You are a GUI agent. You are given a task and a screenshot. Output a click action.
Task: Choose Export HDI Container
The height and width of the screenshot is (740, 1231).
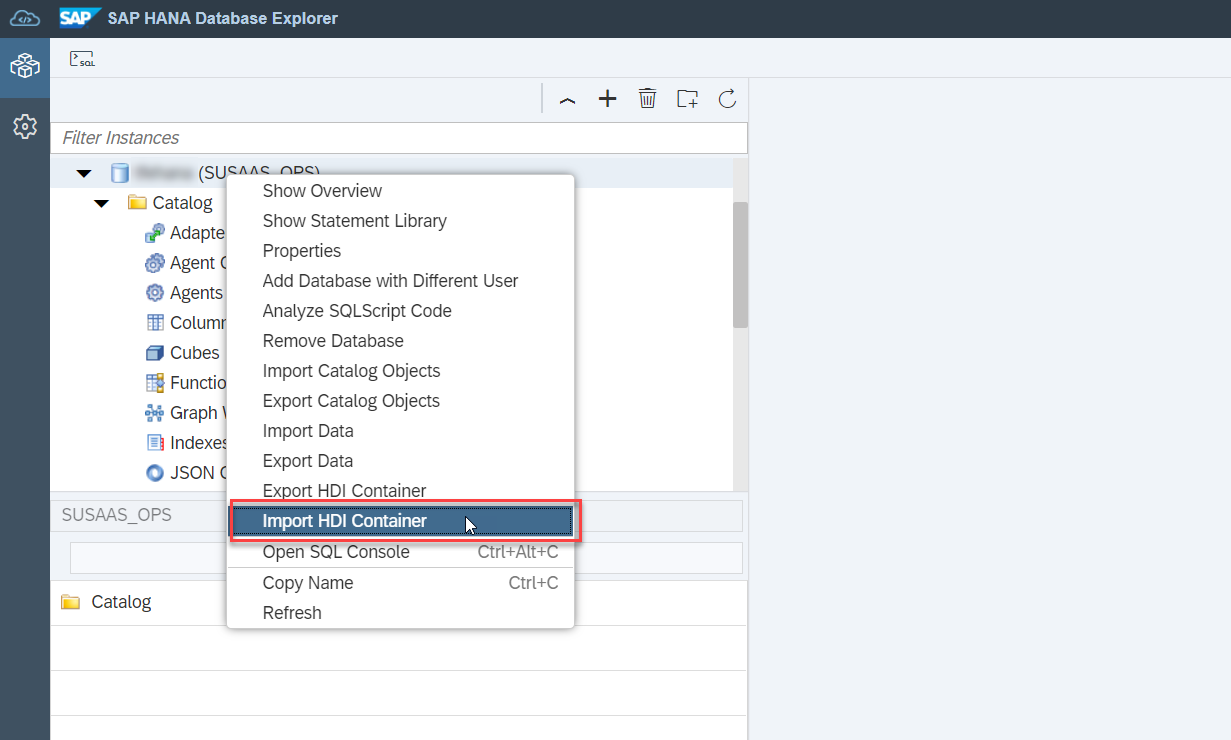coord(401,491)
